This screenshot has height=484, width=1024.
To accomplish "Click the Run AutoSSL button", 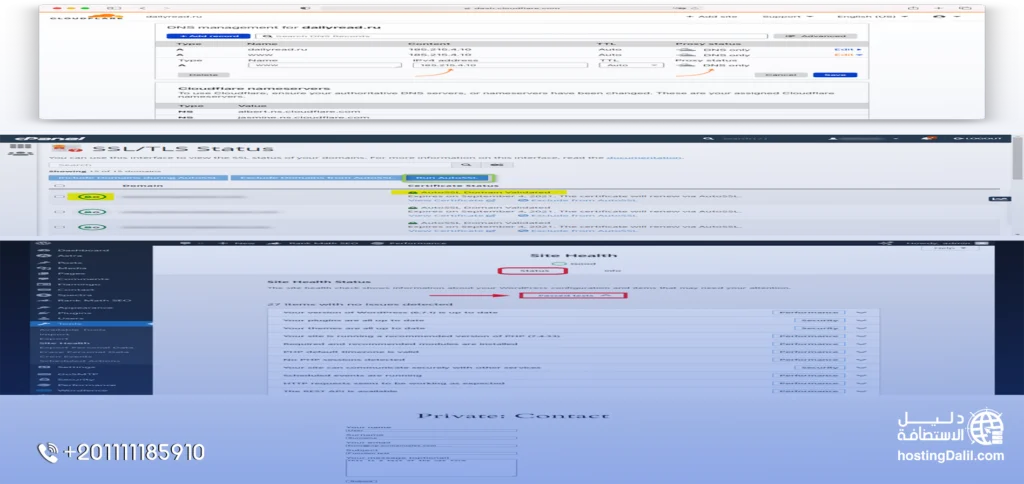I will [449, 177].
